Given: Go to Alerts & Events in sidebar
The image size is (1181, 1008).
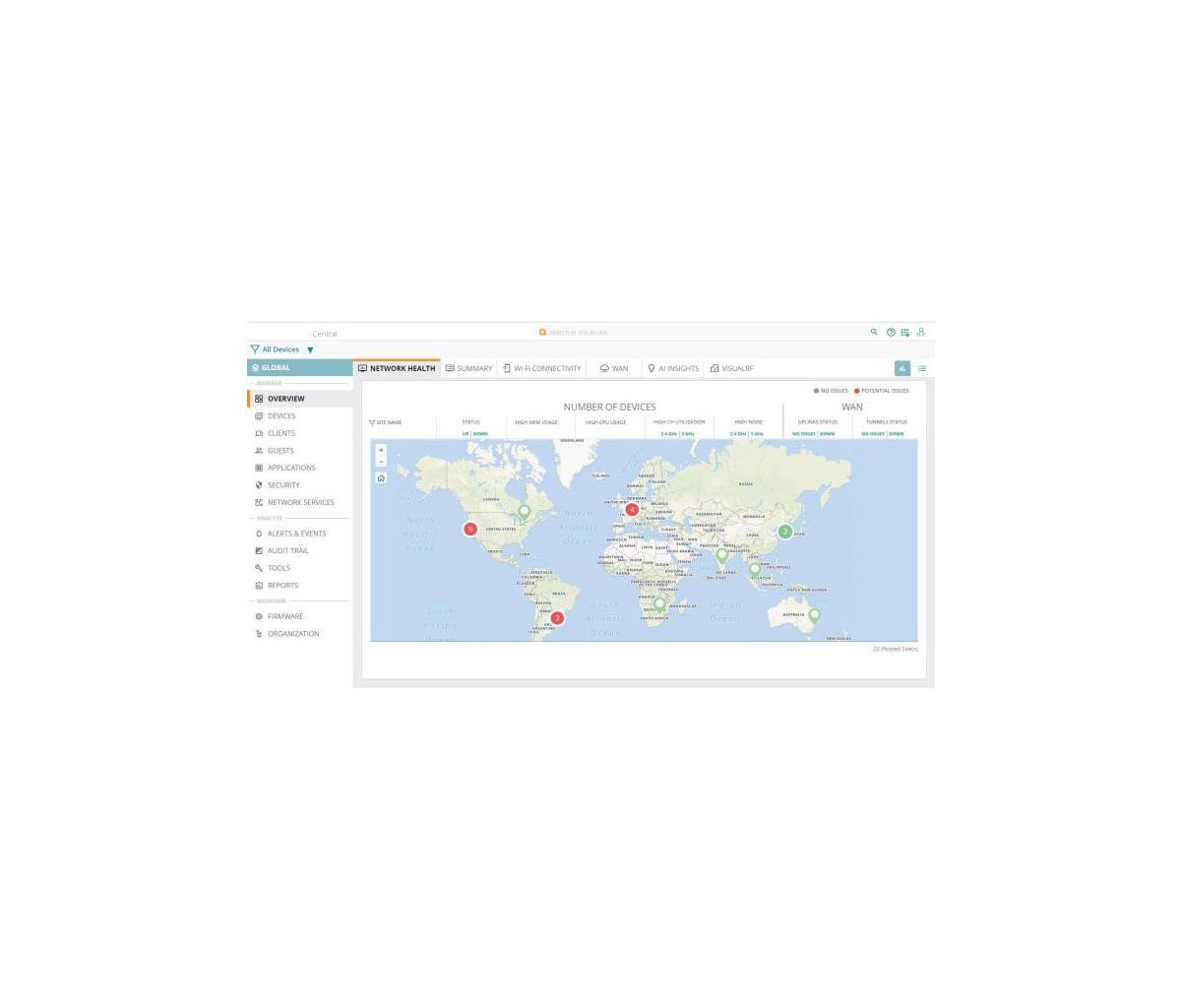Looking at the screenshot, I should click(x=296, y=534).
